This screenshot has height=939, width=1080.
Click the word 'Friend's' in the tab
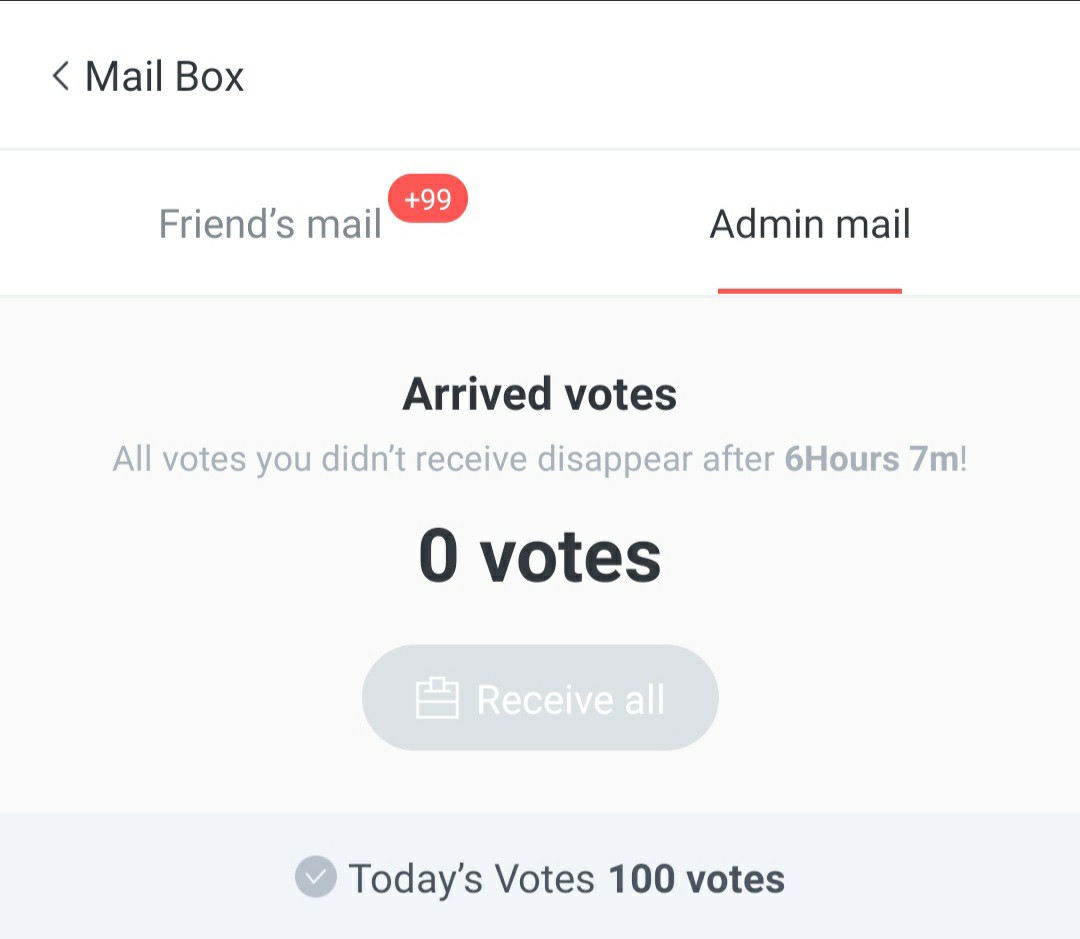226,224
